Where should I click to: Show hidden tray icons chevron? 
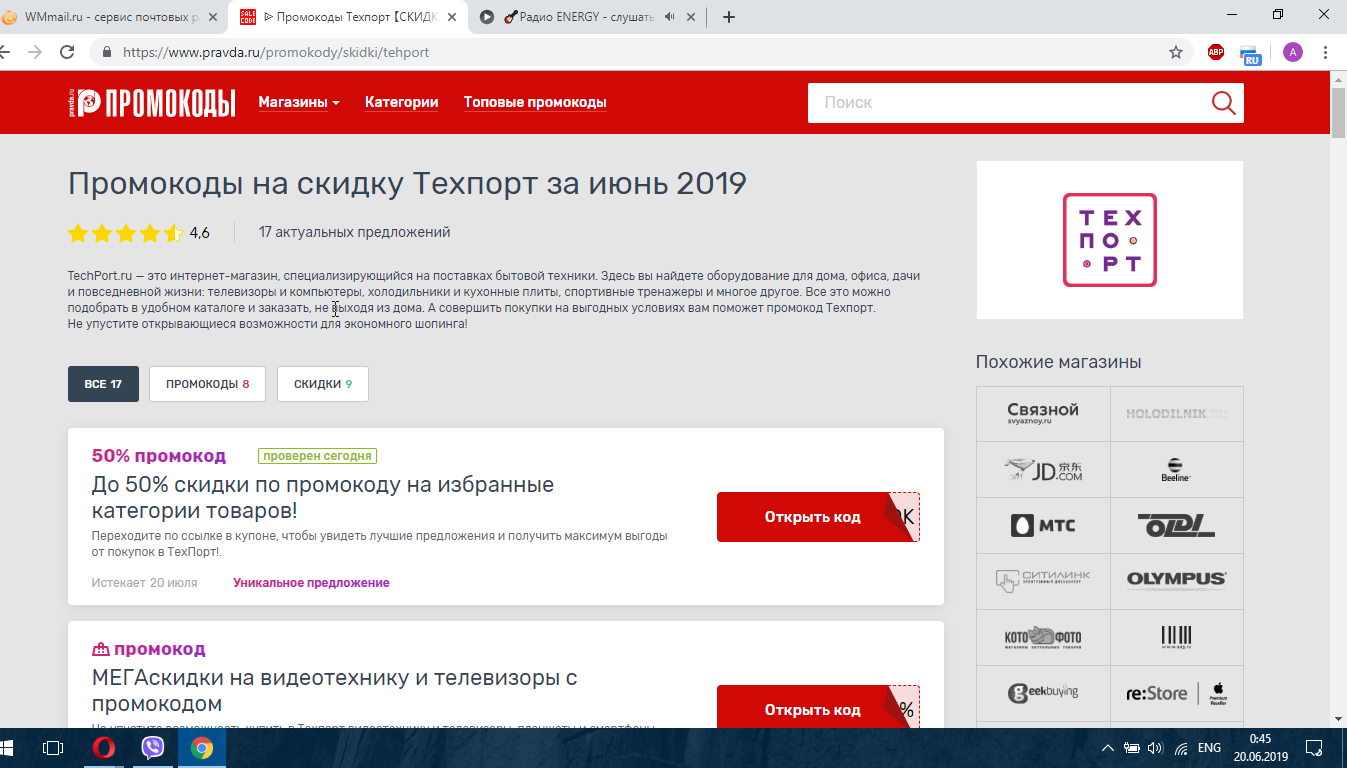[x=1107, y=748]
